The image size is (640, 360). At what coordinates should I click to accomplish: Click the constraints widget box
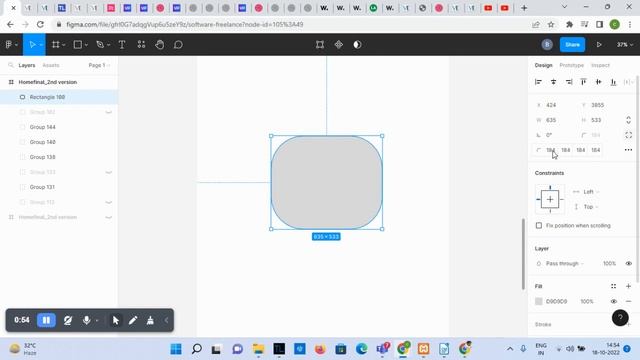(x=550, y=200)
